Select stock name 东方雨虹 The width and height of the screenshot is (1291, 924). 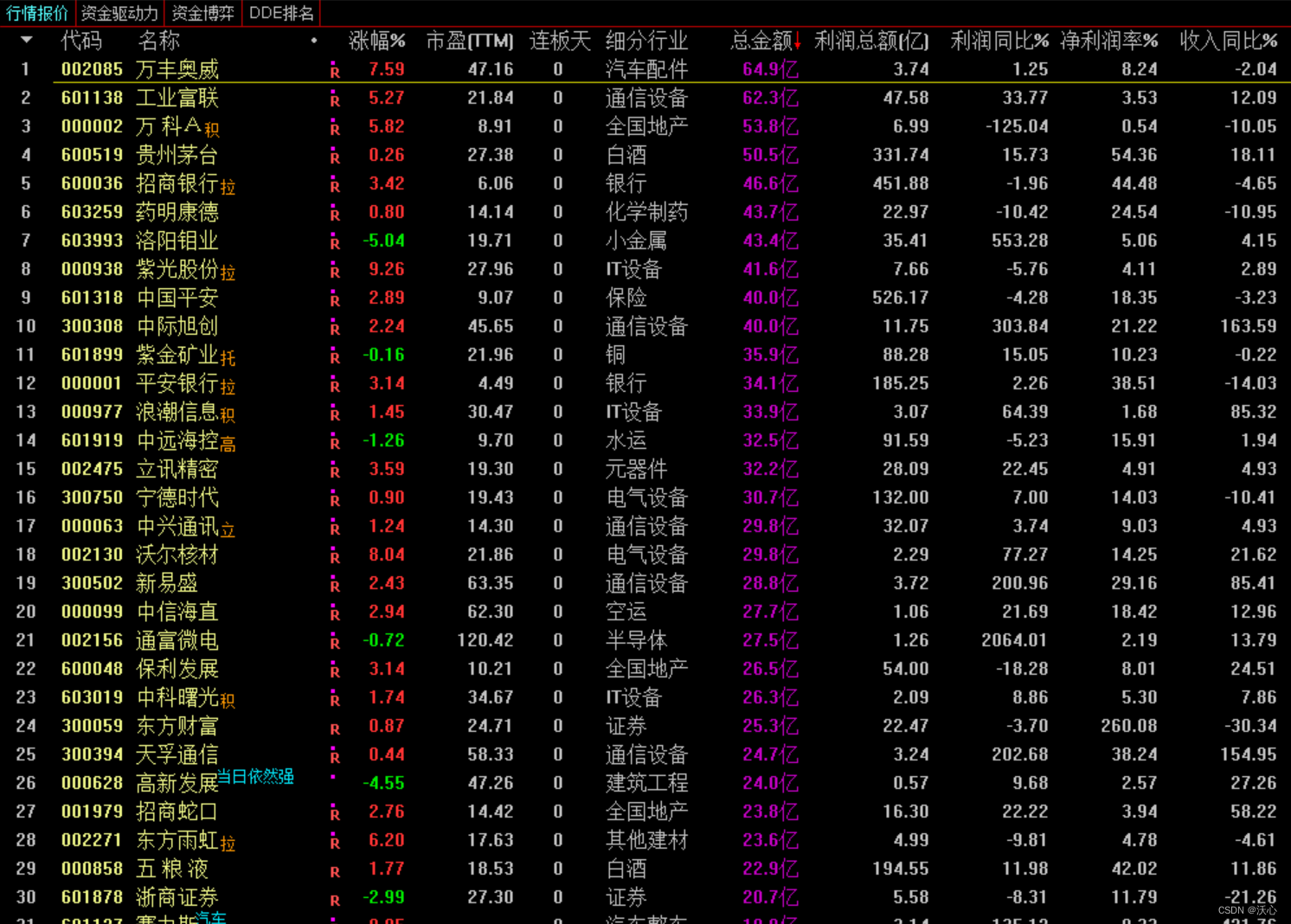click(177, 840)
